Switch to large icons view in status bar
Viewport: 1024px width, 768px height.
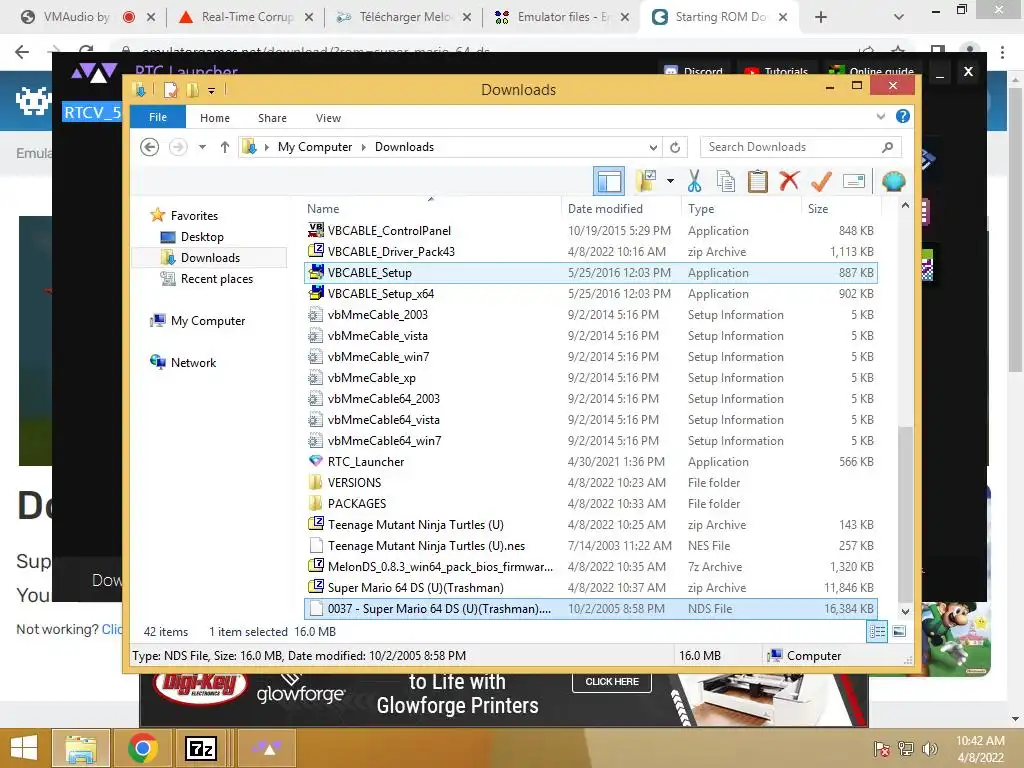point(899,632)
